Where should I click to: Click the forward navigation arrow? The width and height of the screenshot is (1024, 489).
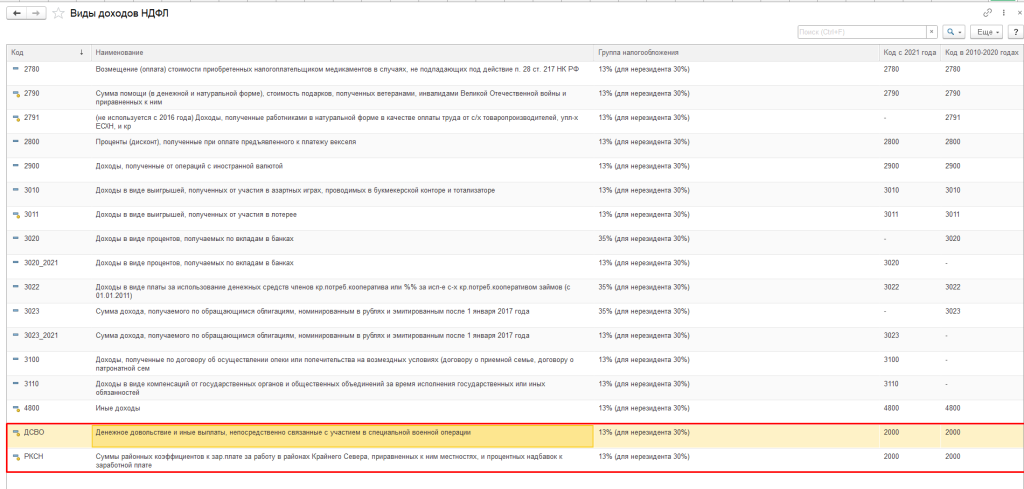pyautogui.click(x=35, y=13)
